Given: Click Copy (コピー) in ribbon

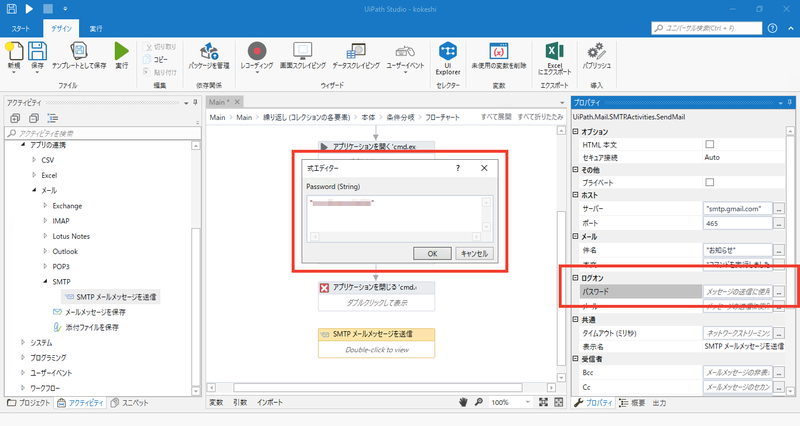Looking at the screenshot, I should coord(156,59).
